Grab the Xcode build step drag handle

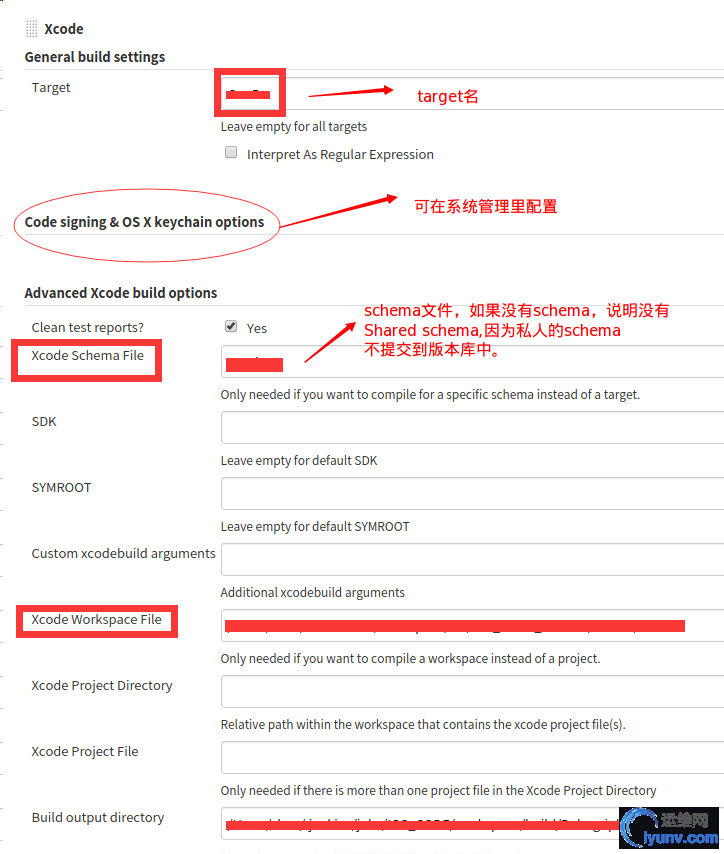(32, 28)
